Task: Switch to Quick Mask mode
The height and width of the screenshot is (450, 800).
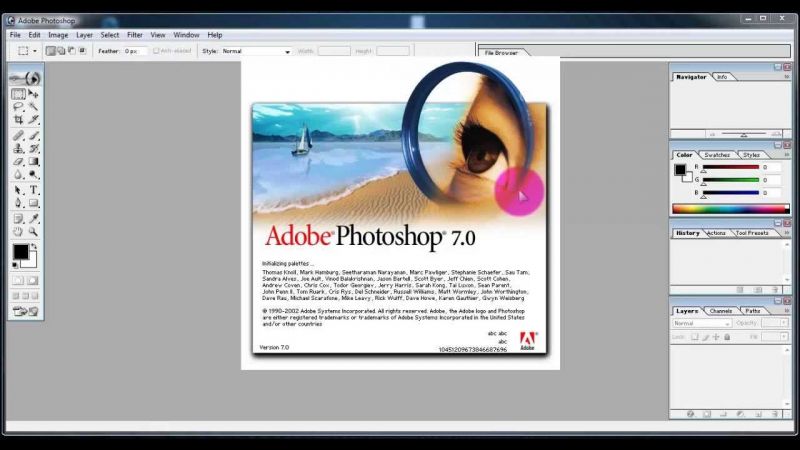Action: (34, 279)
